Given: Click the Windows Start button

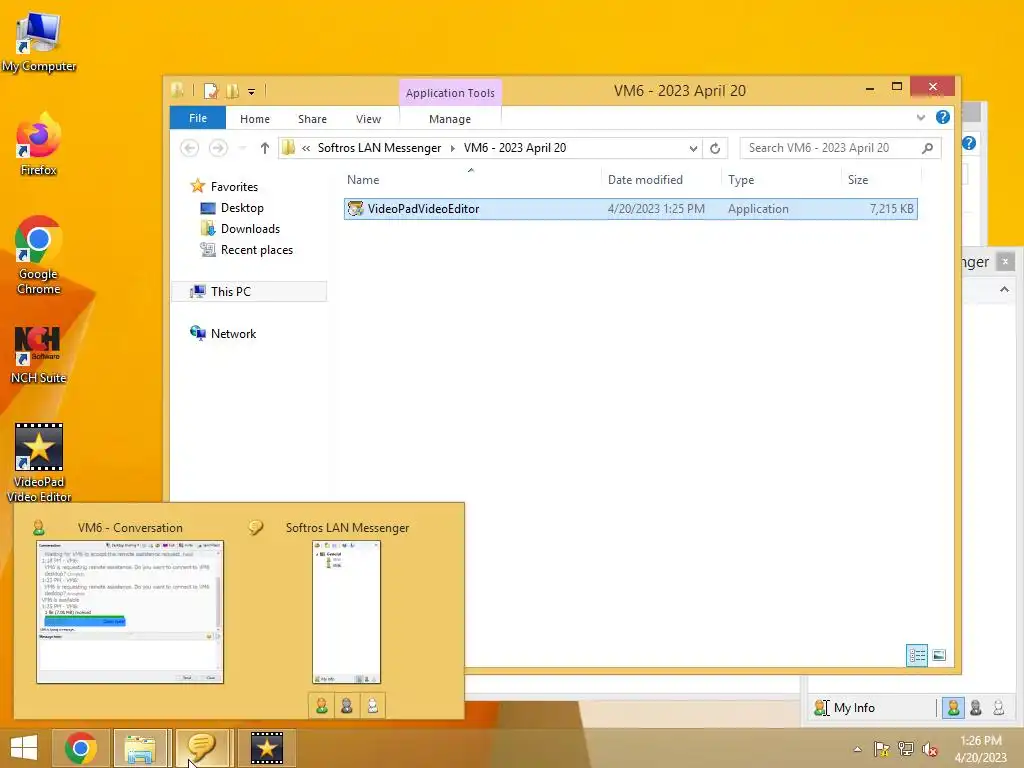Looking at the screenshot, I should point(24,748).
